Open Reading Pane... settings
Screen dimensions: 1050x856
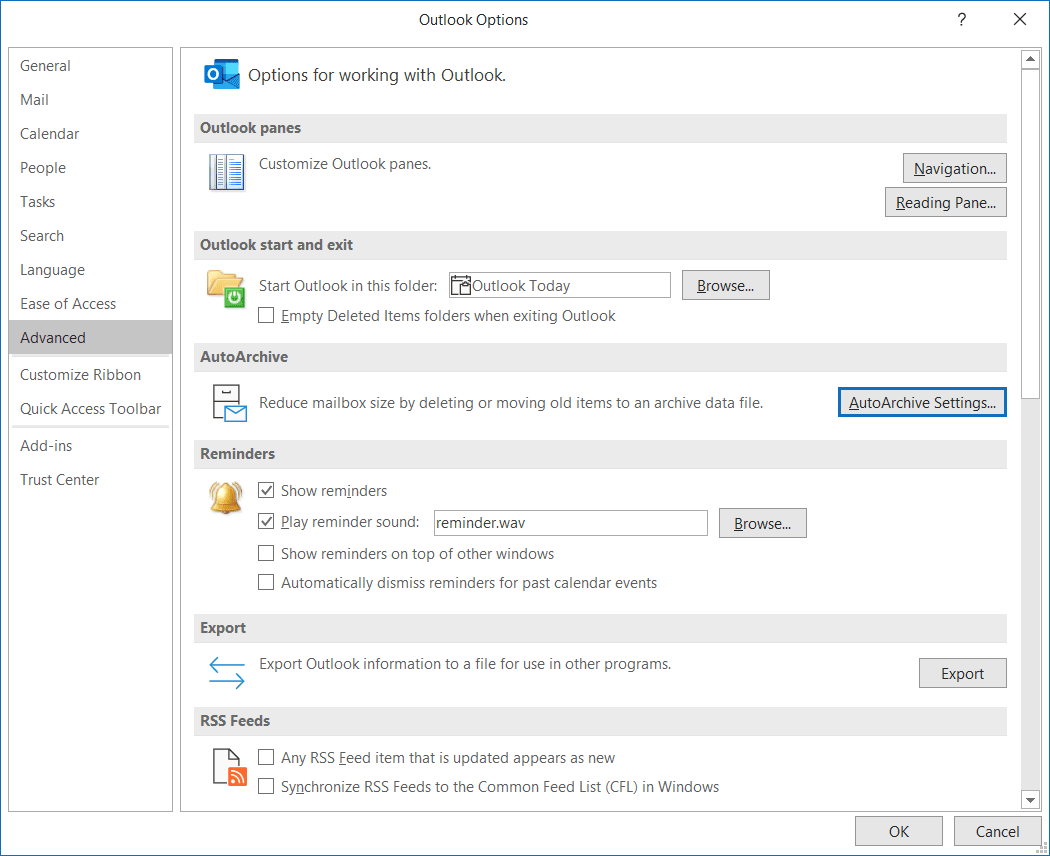coord(946,202)
